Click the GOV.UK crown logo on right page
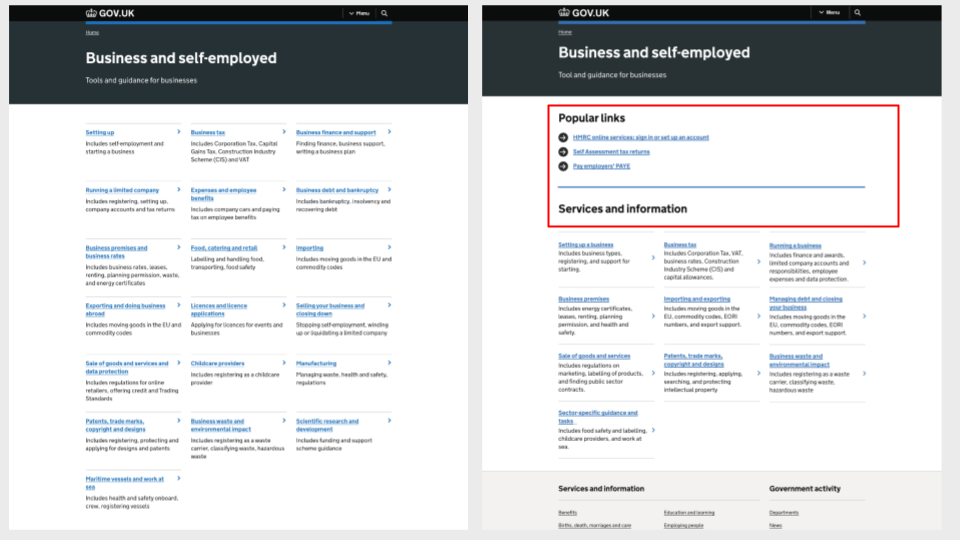The image size is (960, 540). (x=565, y=13)
